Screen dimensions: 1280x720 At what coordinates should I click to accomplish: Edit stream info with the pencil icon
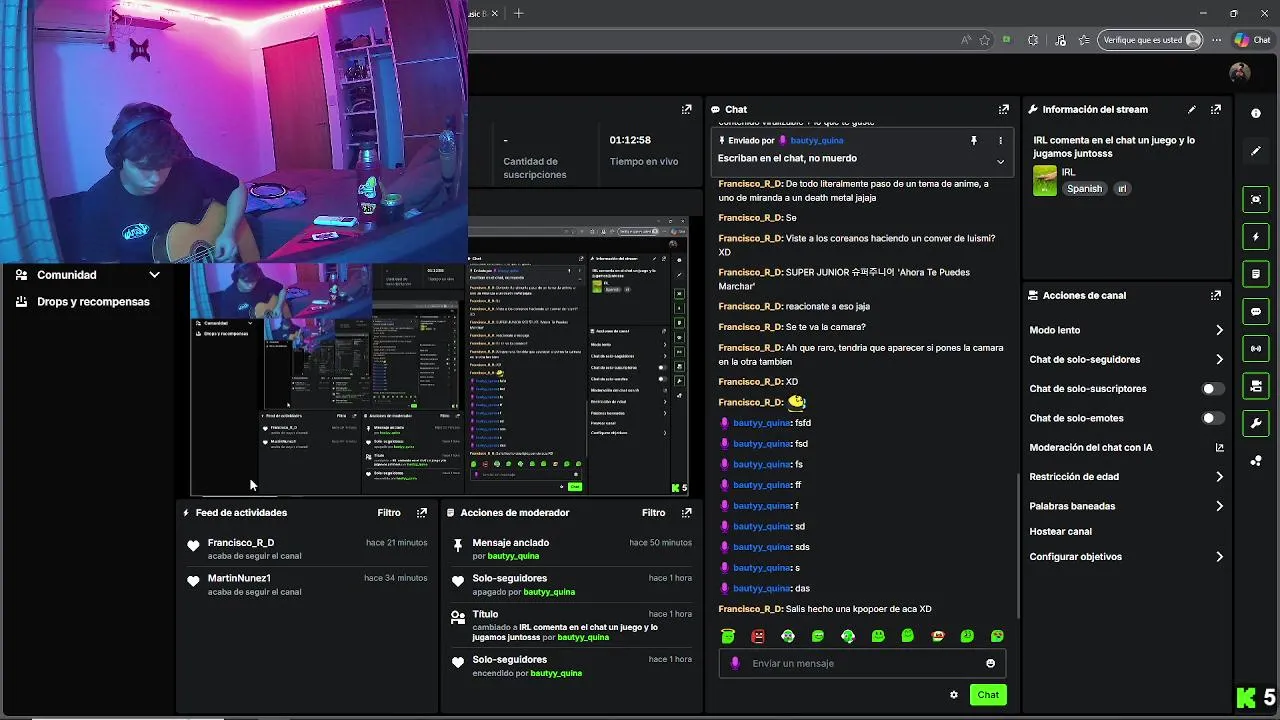[x=1191, y=110]
